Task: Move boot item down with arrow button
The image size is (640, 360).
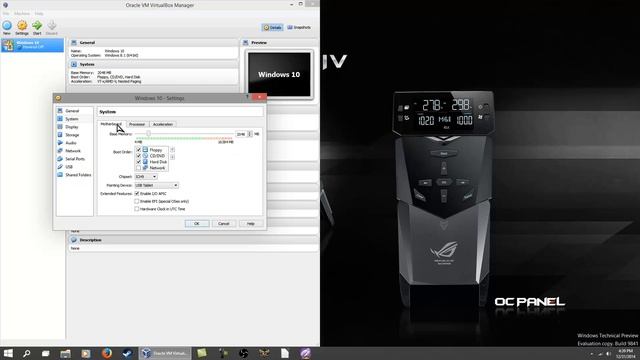Action: (172, 157)
